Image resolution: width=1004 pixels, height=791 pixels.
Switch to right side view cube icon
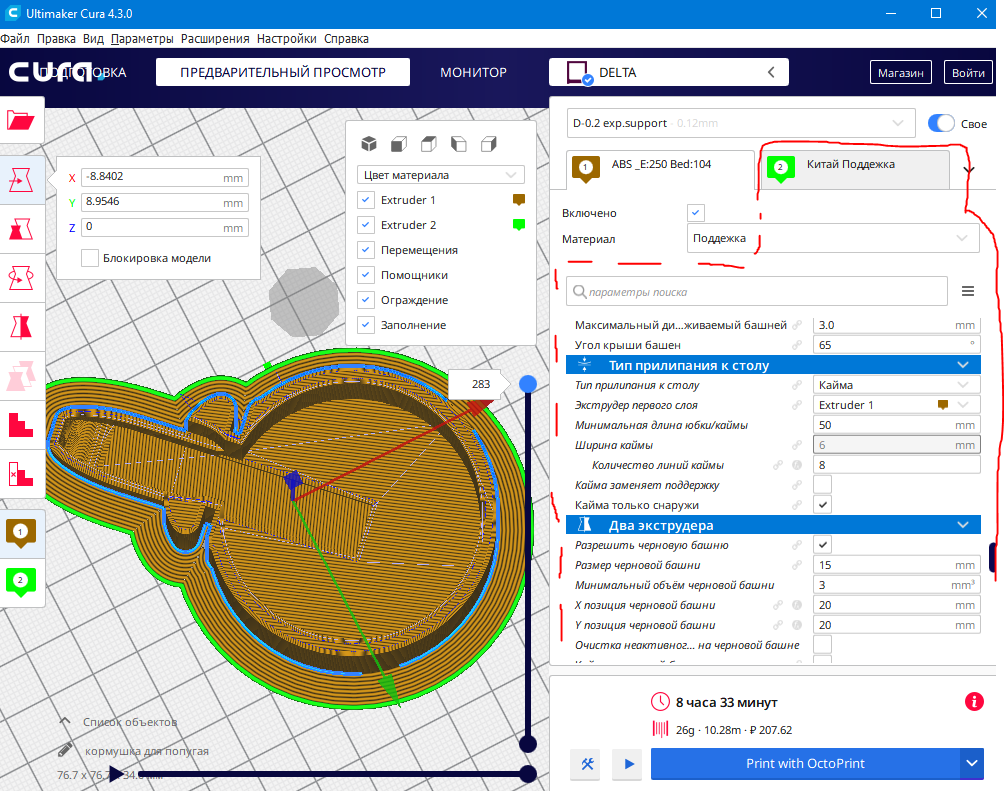[489, 144]
